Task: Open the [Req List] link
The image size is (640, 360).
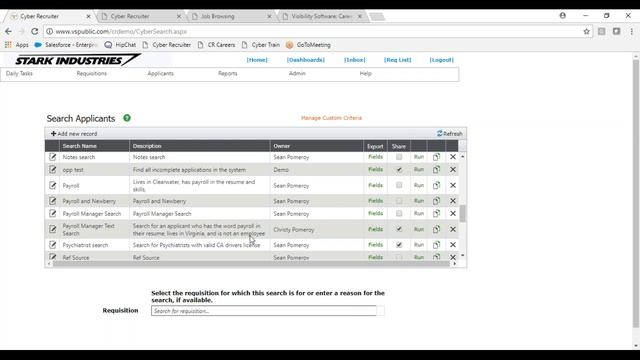Action: 398,60
